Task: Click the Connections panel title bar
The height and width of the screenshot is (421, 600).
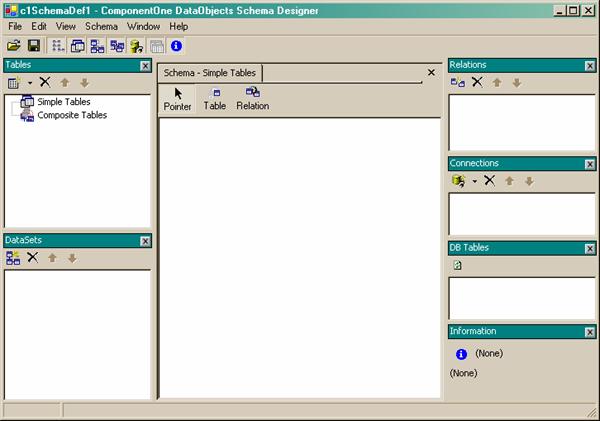Action: 522,164
